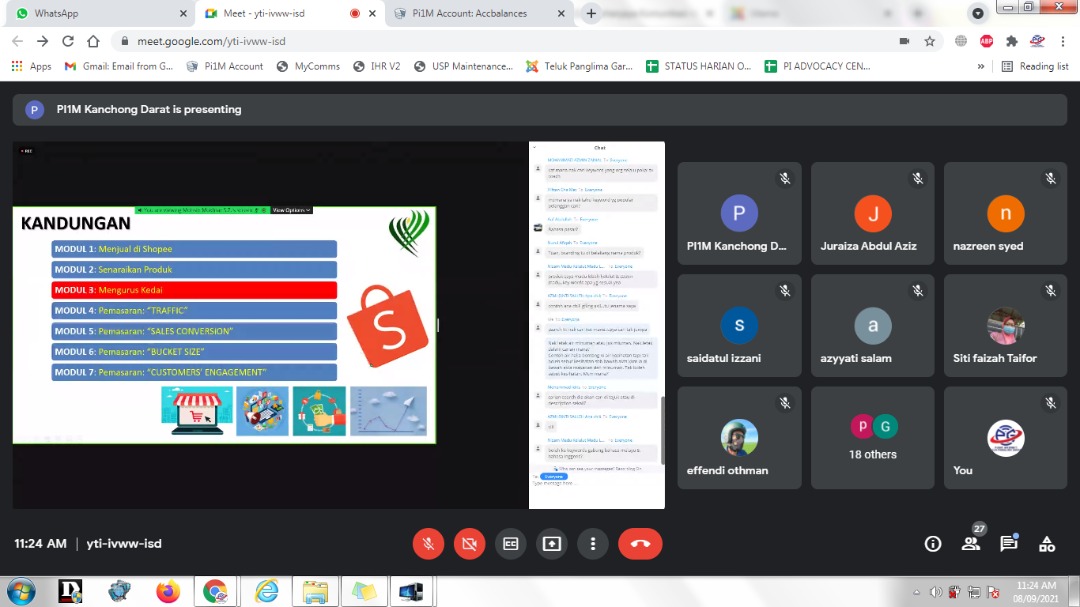Open PI ADVOCACY CEN bookmark
This screenshot has height=607, width=1080.
coord(818,66)
